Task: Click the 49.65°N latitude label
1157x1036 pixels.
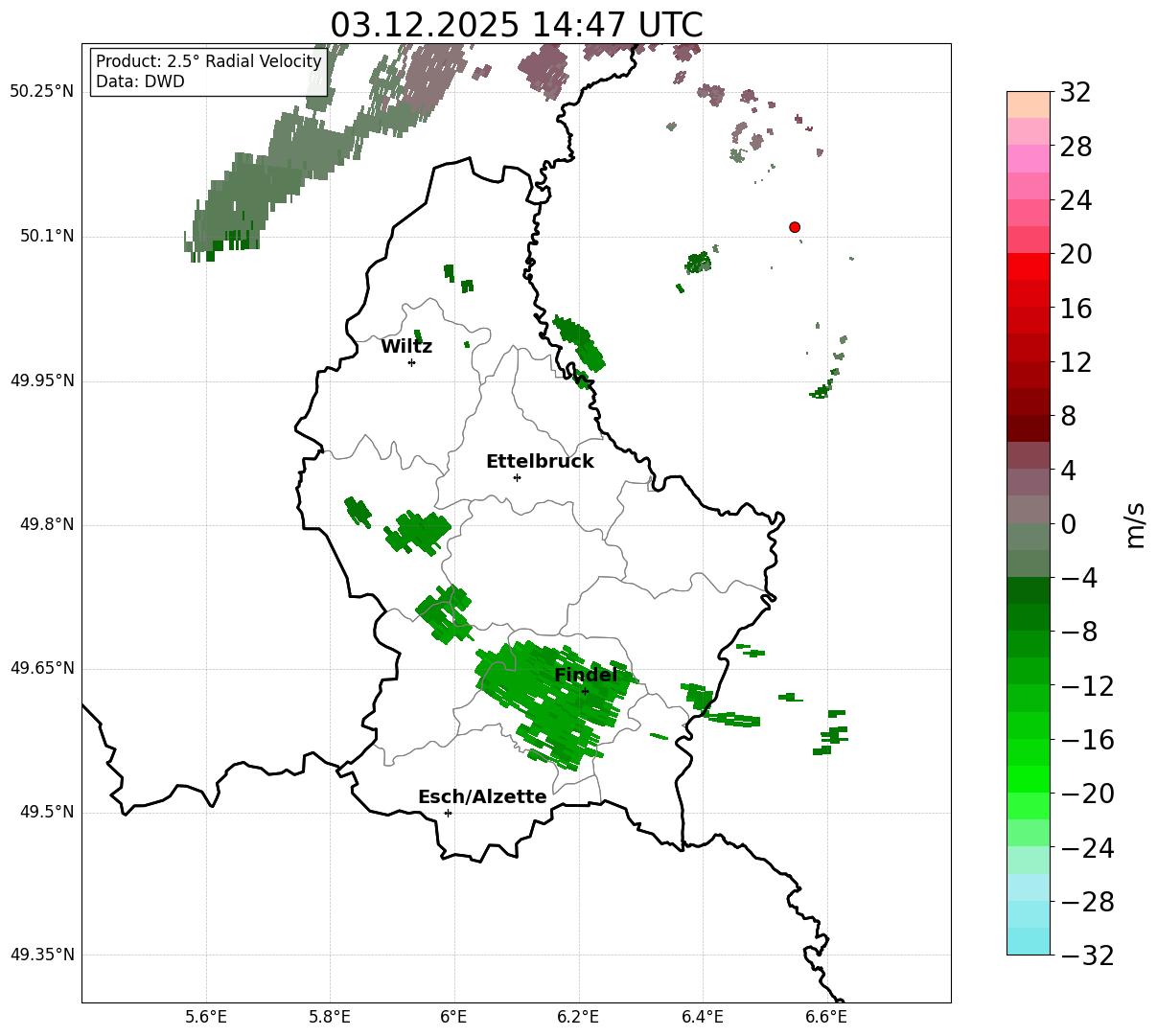Action: (42, 668)
